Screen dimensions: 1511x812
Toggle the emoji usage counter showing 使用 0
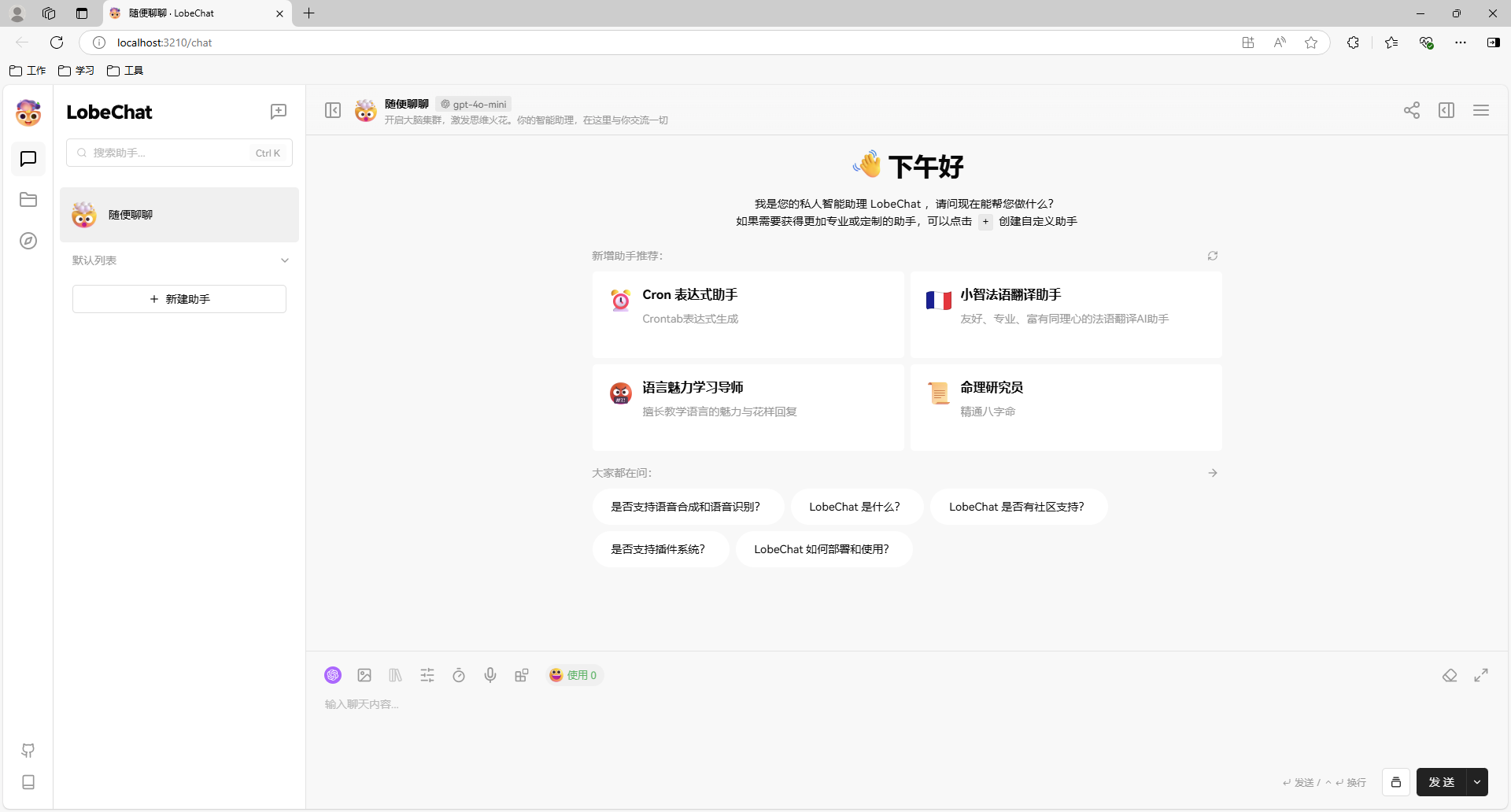point(574,675)
